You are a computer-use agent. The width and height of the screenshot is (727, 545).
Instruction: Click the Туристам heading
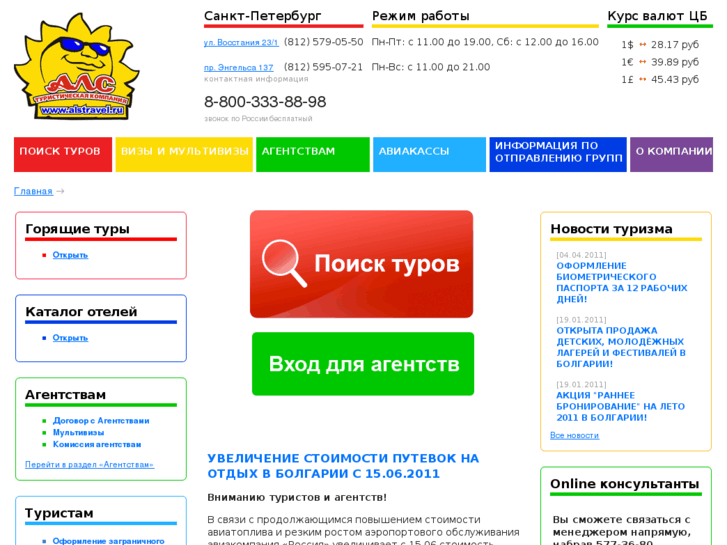pos(59,513)
